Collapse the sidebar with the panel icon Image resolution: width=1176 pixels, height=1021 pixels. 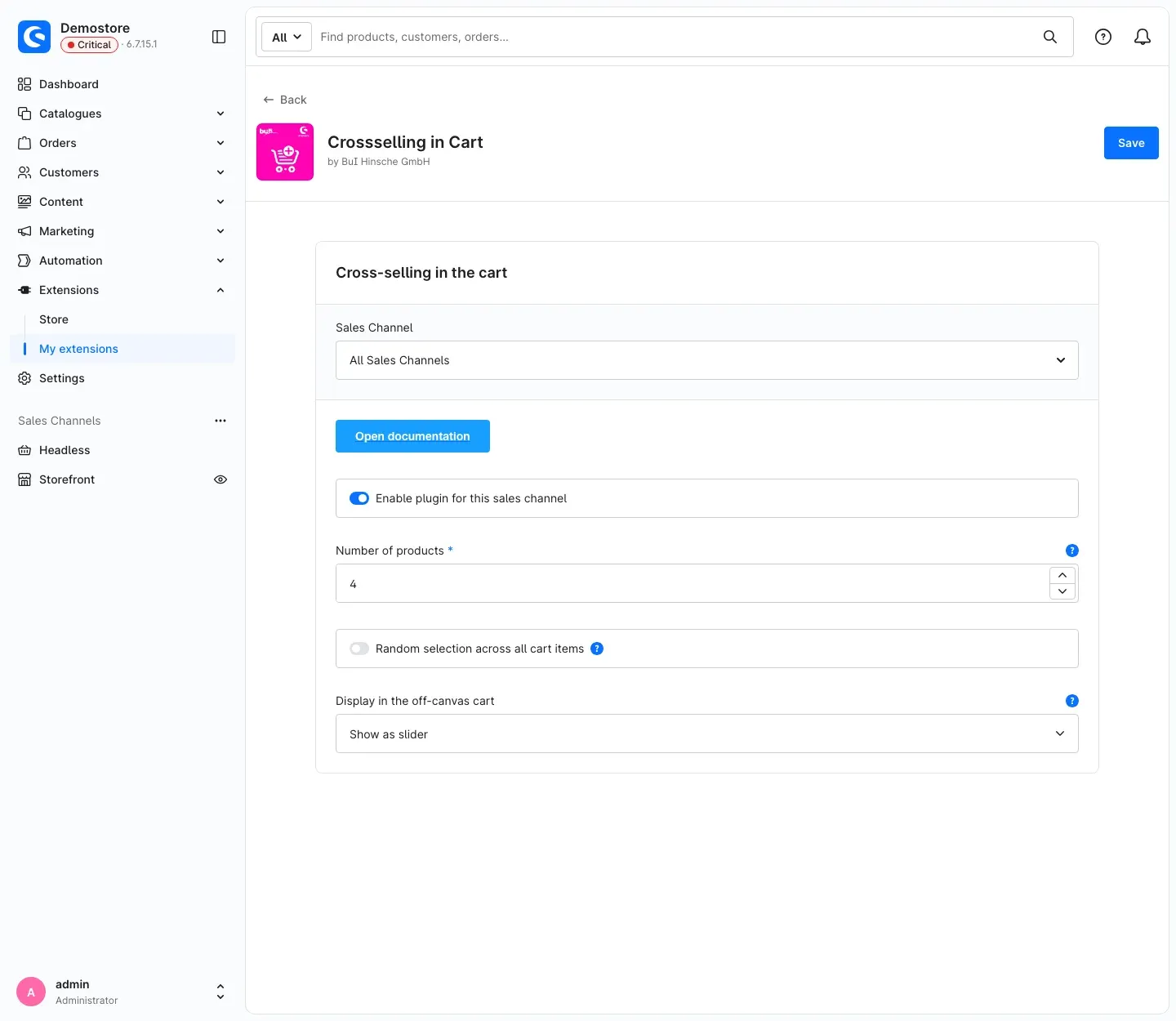[219, 37]
